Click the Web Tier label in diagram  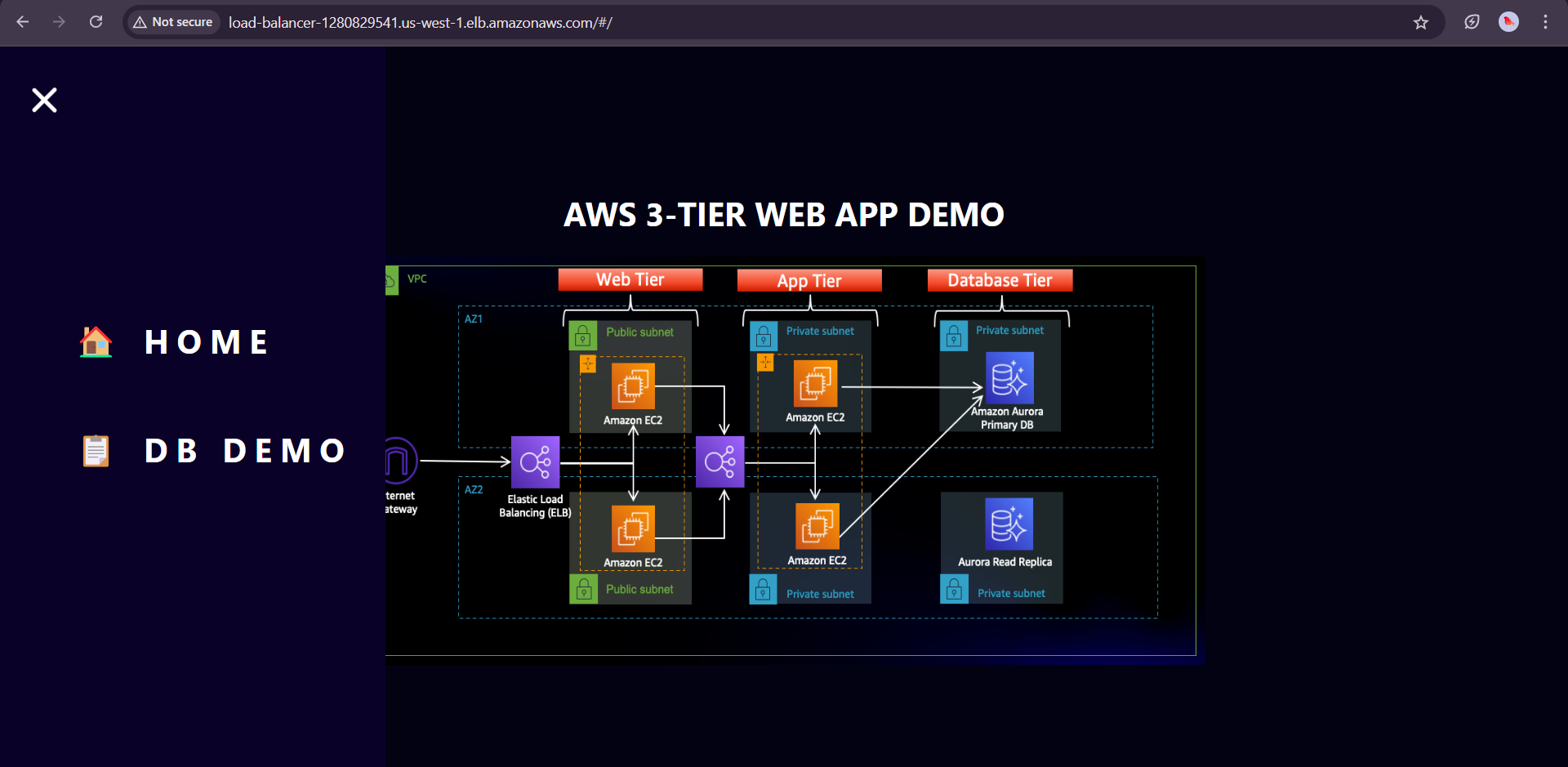pos(630,279)
